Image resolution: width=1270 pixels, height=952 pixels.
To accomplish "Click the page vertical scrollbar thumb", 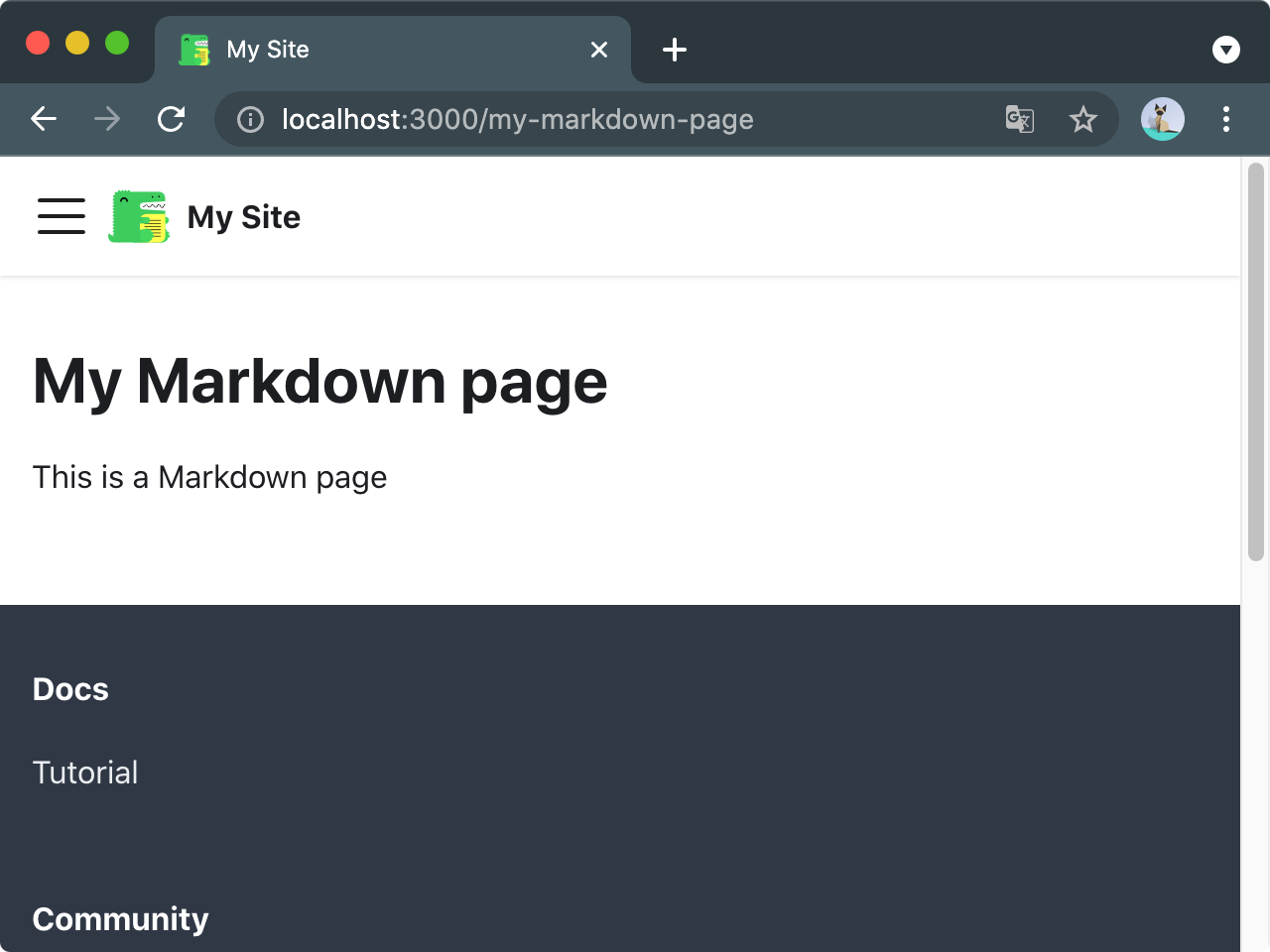I will coord(1256,362).
